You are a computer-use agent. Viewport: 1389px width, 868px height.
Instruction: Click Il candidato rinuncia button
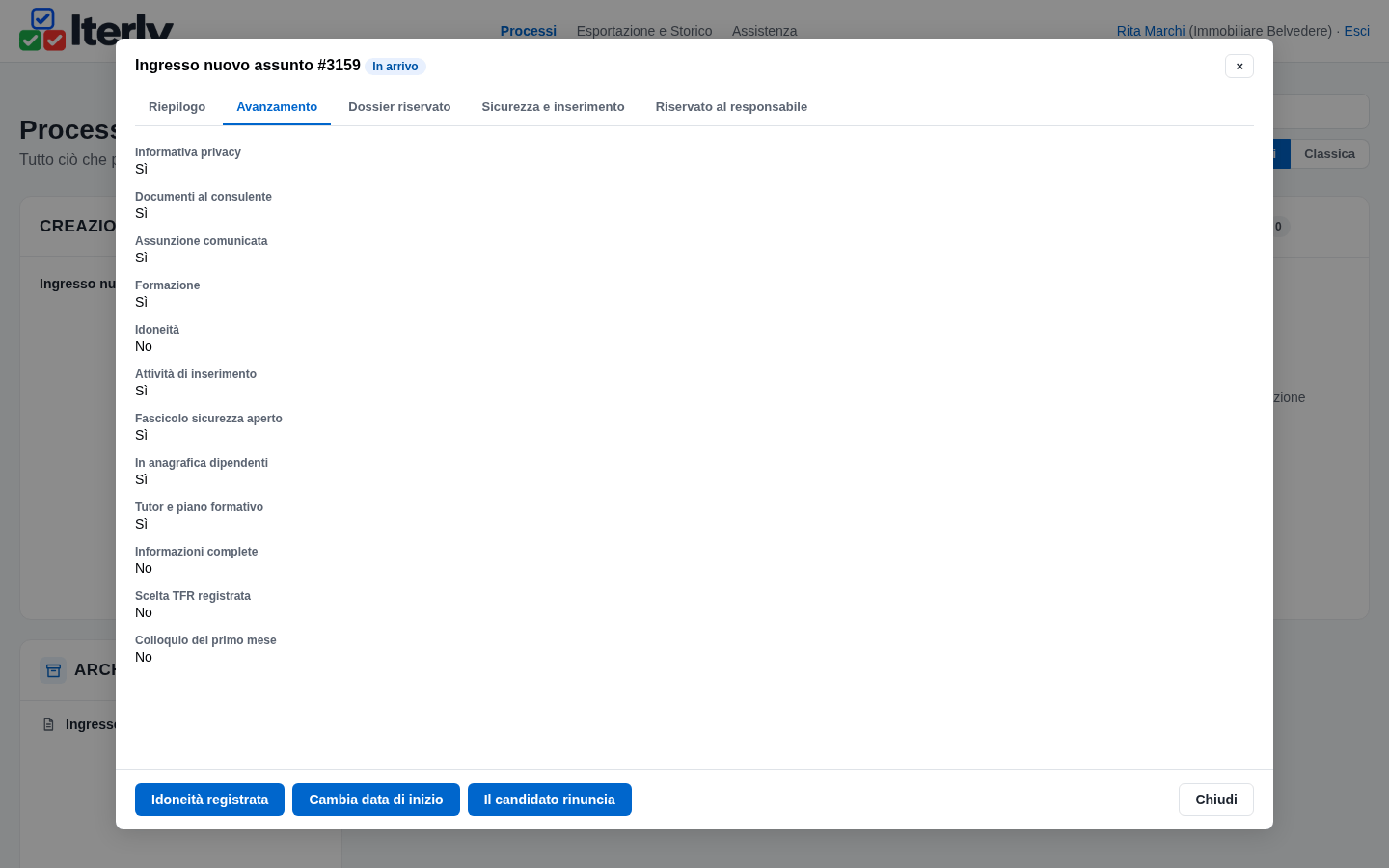coord(550,800)
